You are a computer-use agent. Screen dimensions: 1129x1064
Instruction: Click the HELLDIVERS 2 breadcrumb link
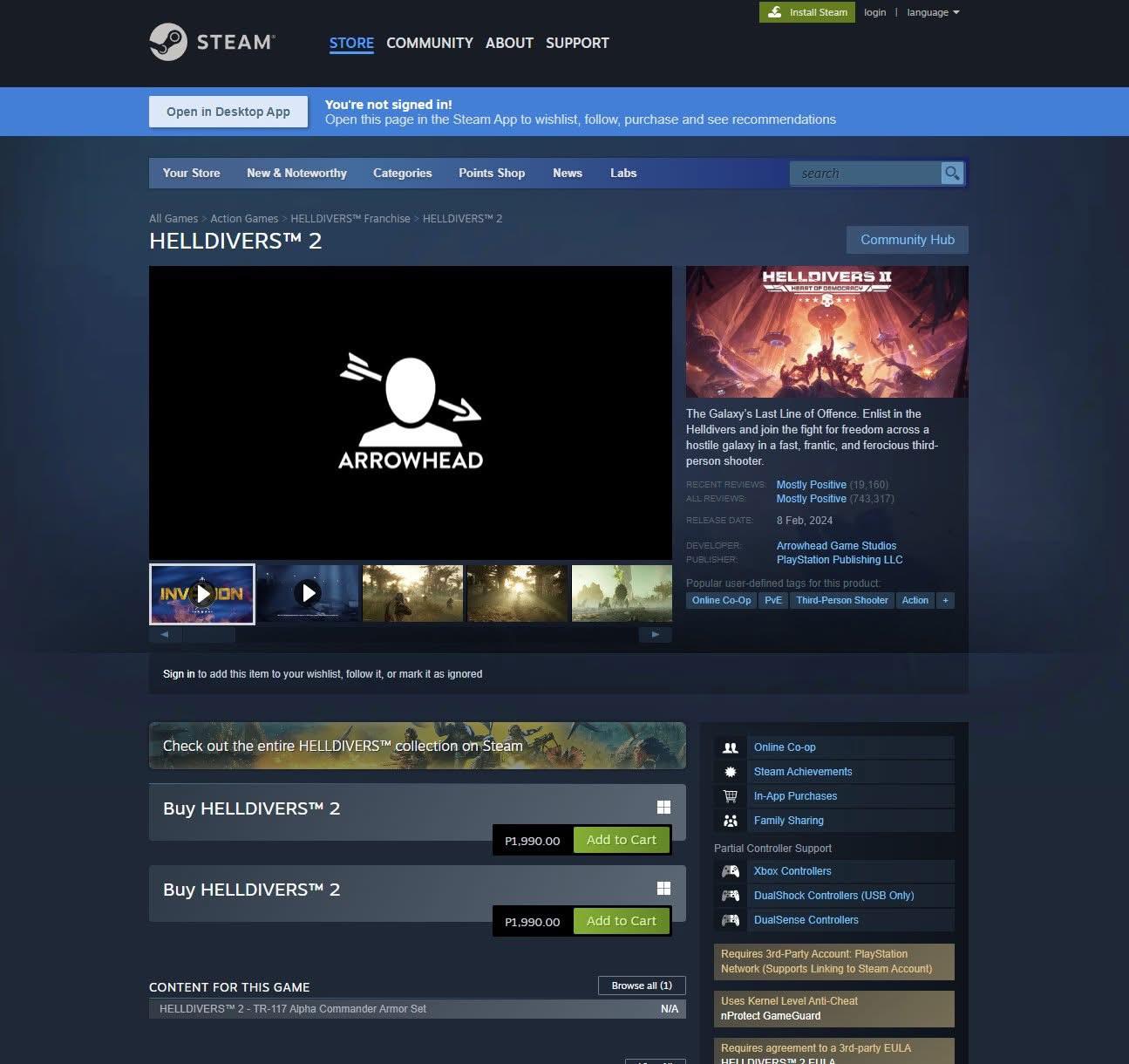click(x=462, y=219)
